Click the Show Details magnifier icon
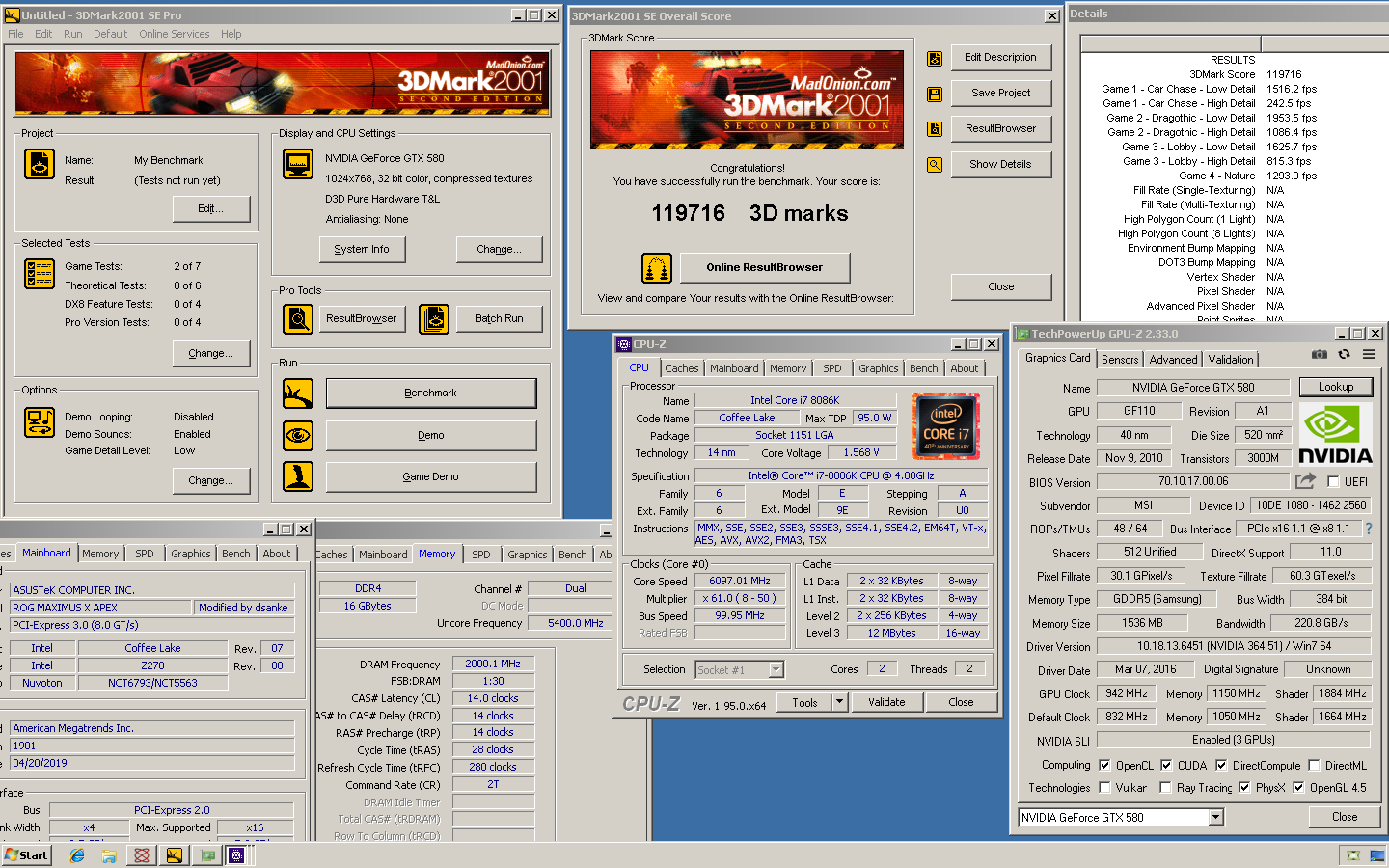 [x=935, y=165]
